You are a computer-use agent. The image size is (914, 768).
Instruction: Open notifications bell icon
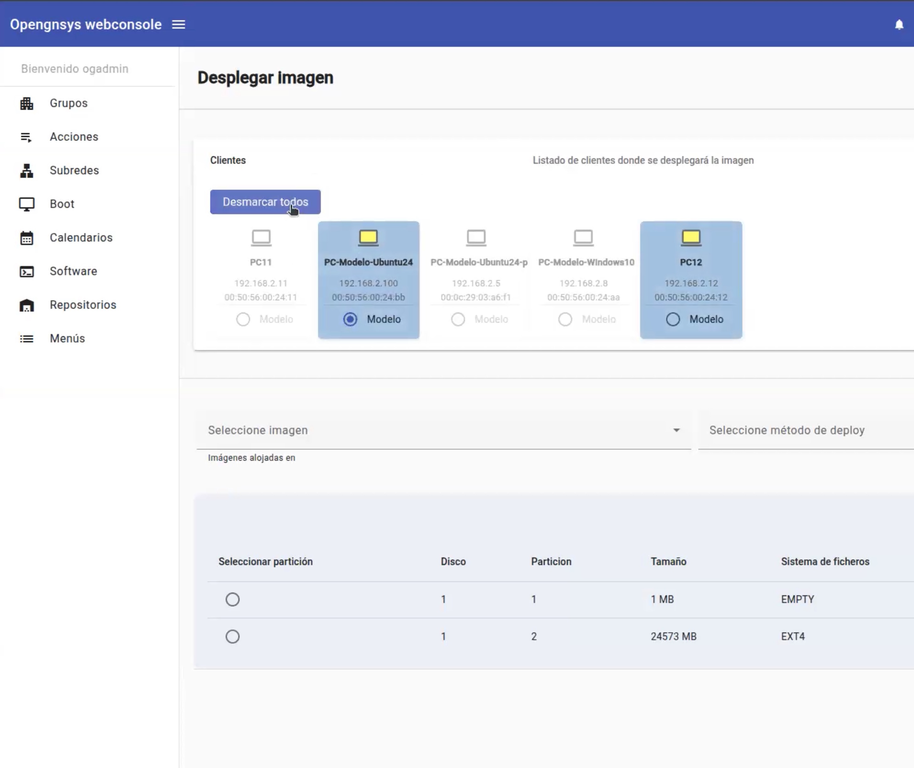(899, 24)
